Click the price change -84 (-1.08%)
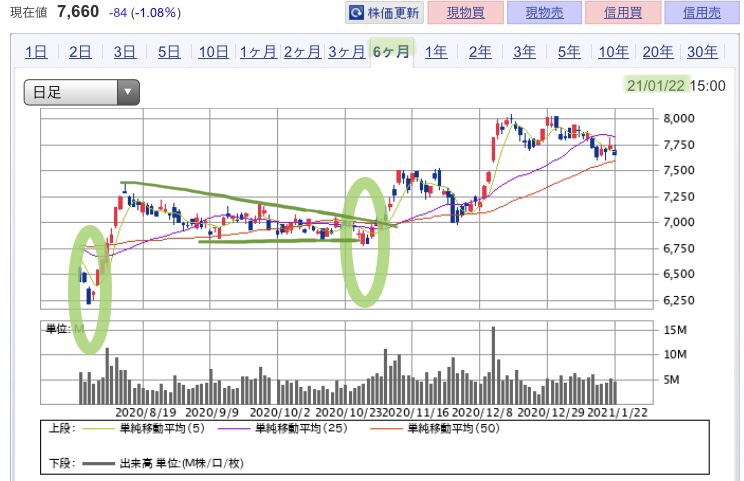 (x=145, y=12)
